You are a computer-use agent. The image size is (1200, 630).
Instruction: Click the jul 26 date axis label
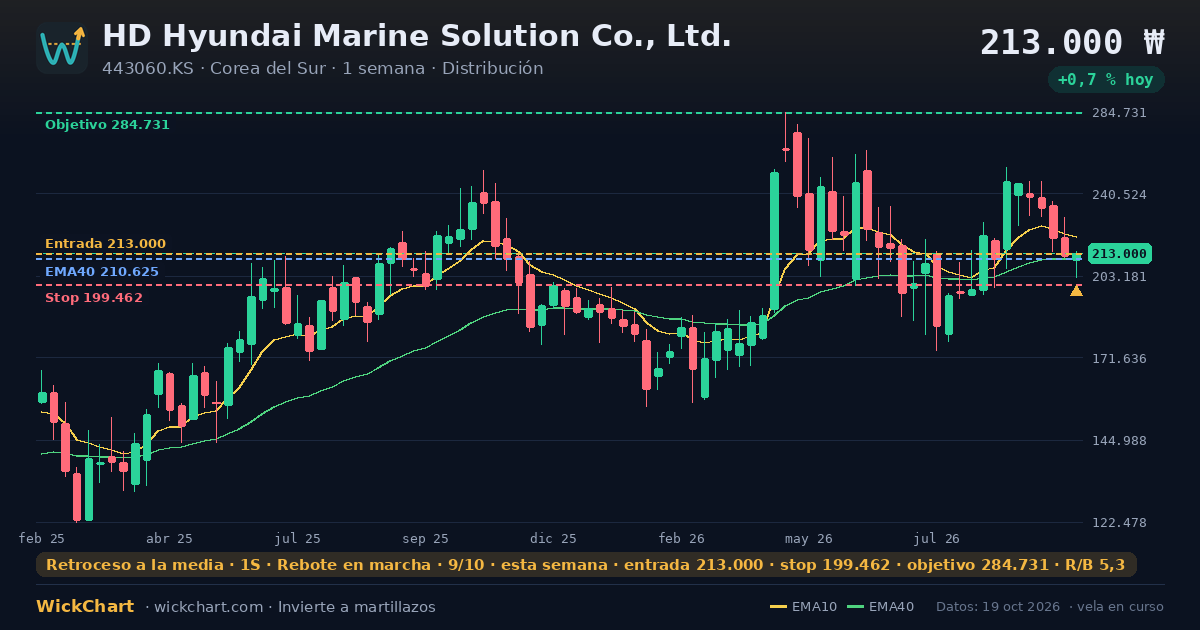(x=936, y=538)
